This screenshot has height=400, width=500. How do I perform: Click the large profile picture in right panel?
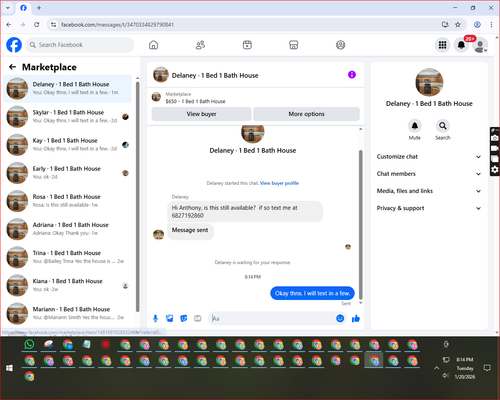429,82
